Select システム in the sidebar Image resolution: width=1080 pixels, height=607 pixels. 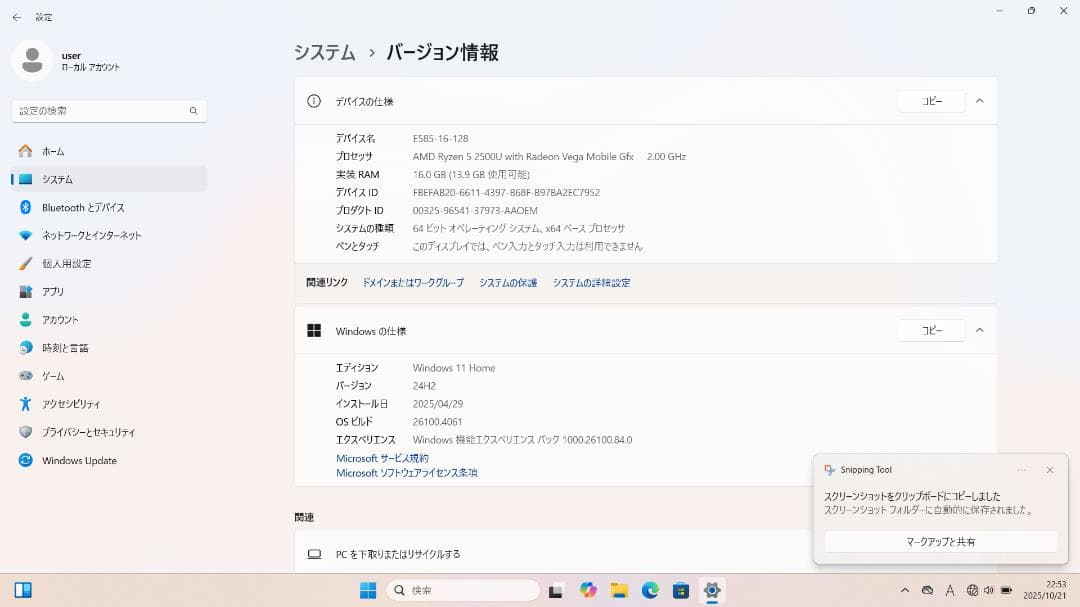coord(109,179)
